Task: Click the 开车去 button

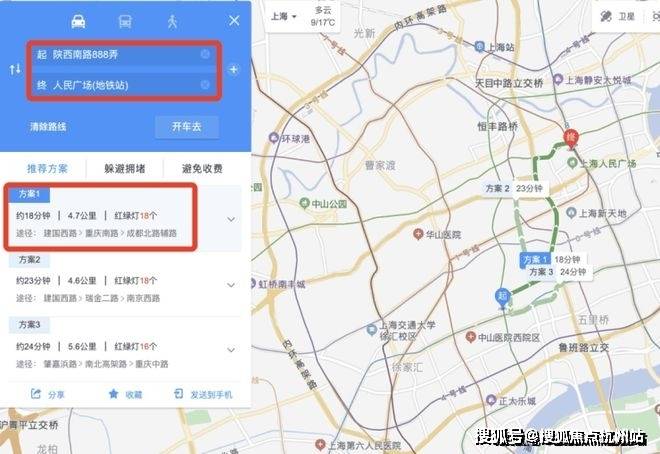Action: (186, 127)
